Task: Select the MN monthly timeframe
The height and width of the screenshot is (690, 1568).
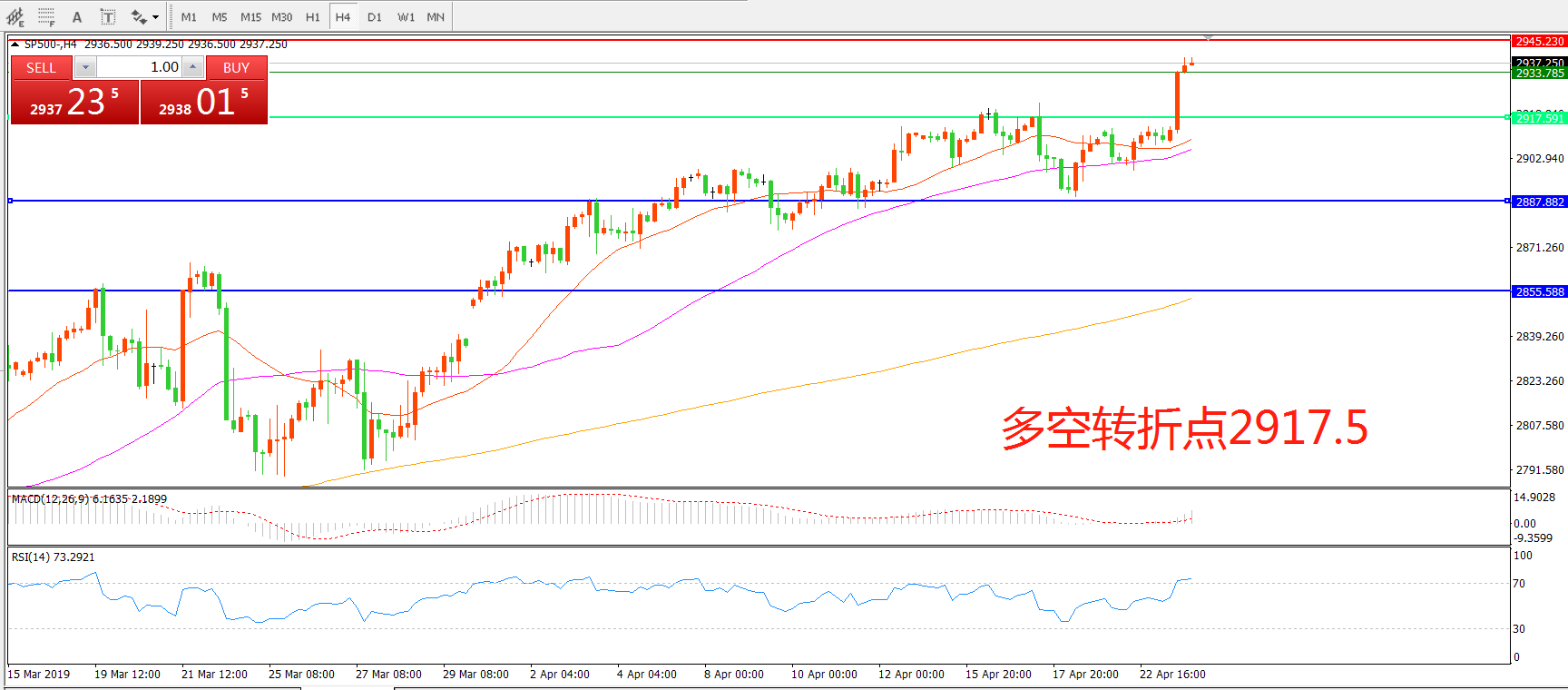Action: [x=436, y=16]
